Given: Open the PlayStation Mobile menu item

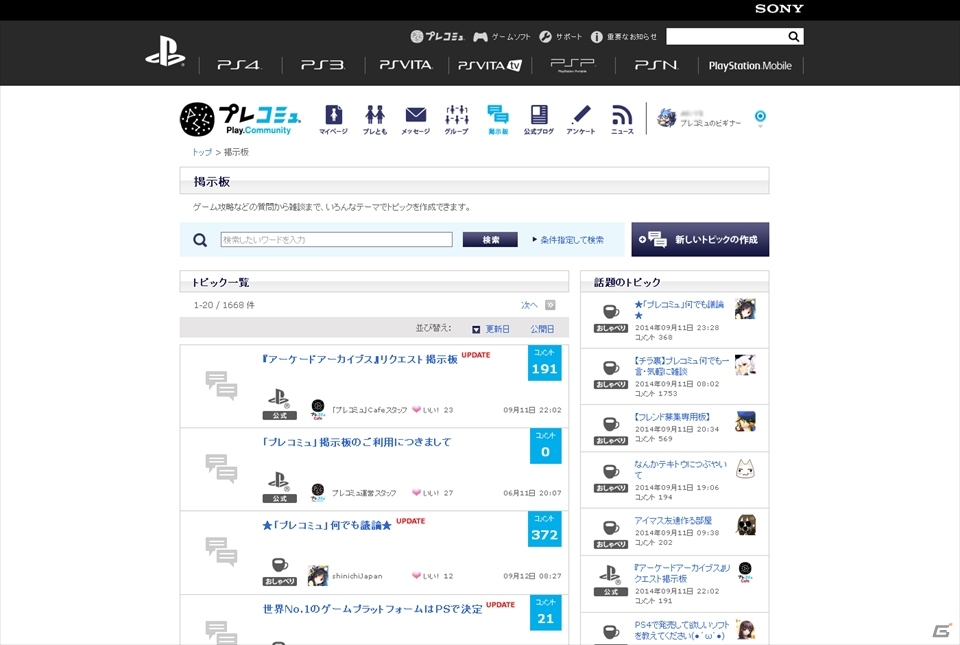Looking at the screenshot, I should (x=750, y=65).
